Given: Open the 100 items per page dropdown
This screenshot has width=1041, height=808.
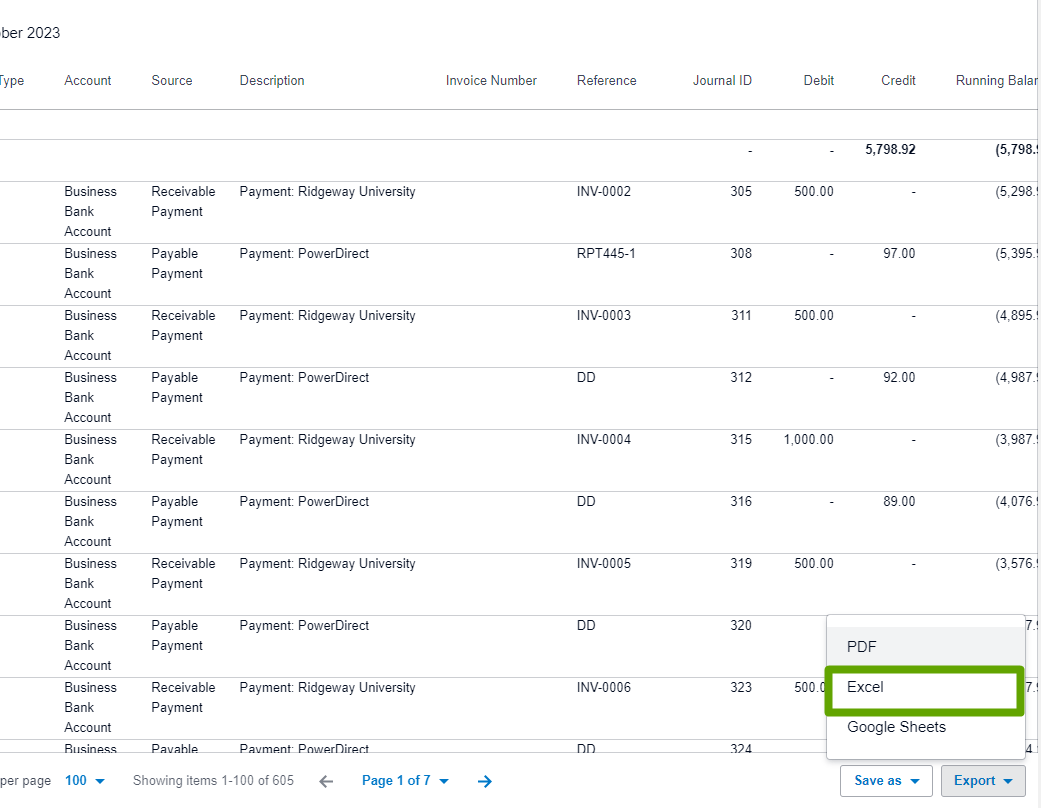Looking at the screenshot, I should point(80,780).
